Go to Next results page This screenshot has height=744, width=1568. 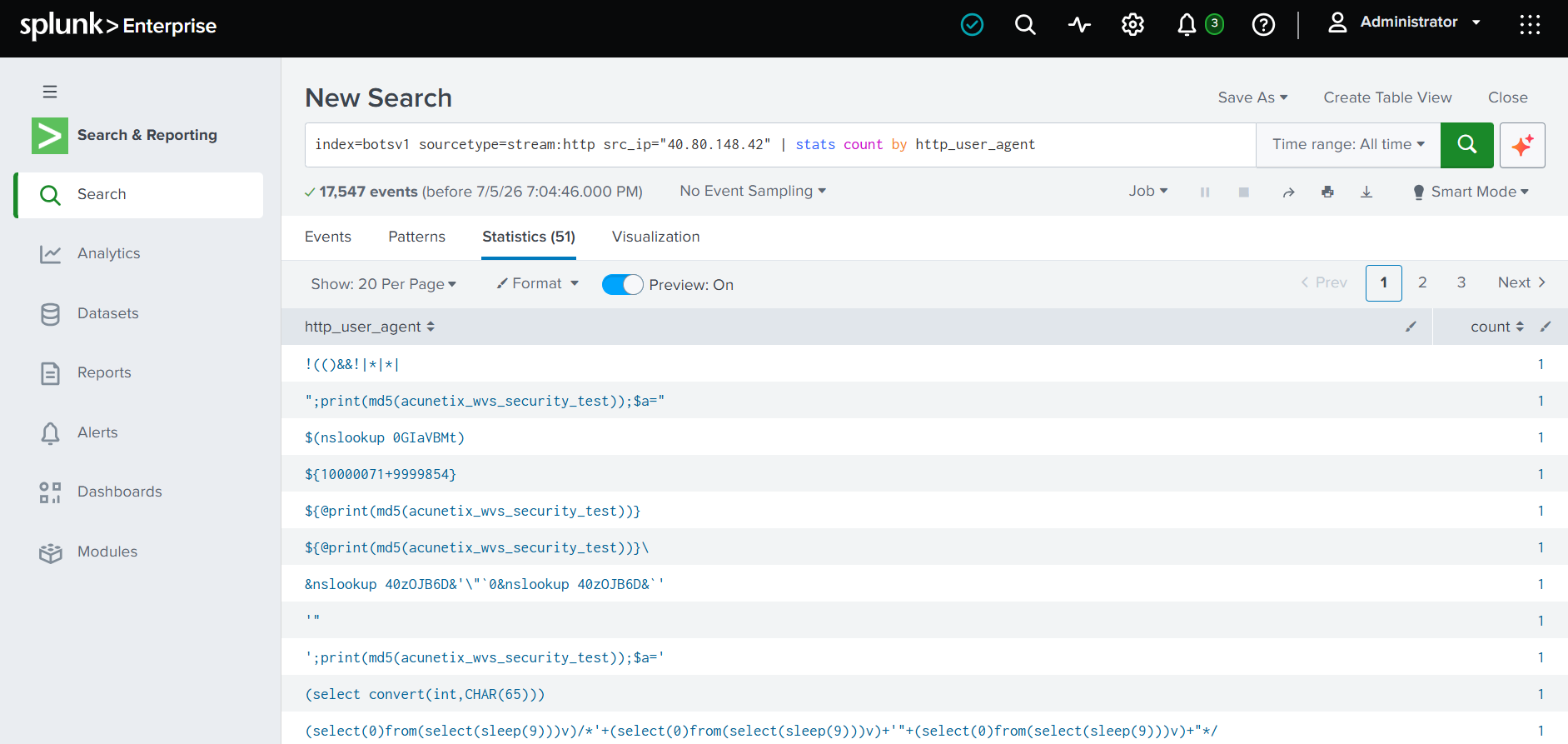(1521, 283)
